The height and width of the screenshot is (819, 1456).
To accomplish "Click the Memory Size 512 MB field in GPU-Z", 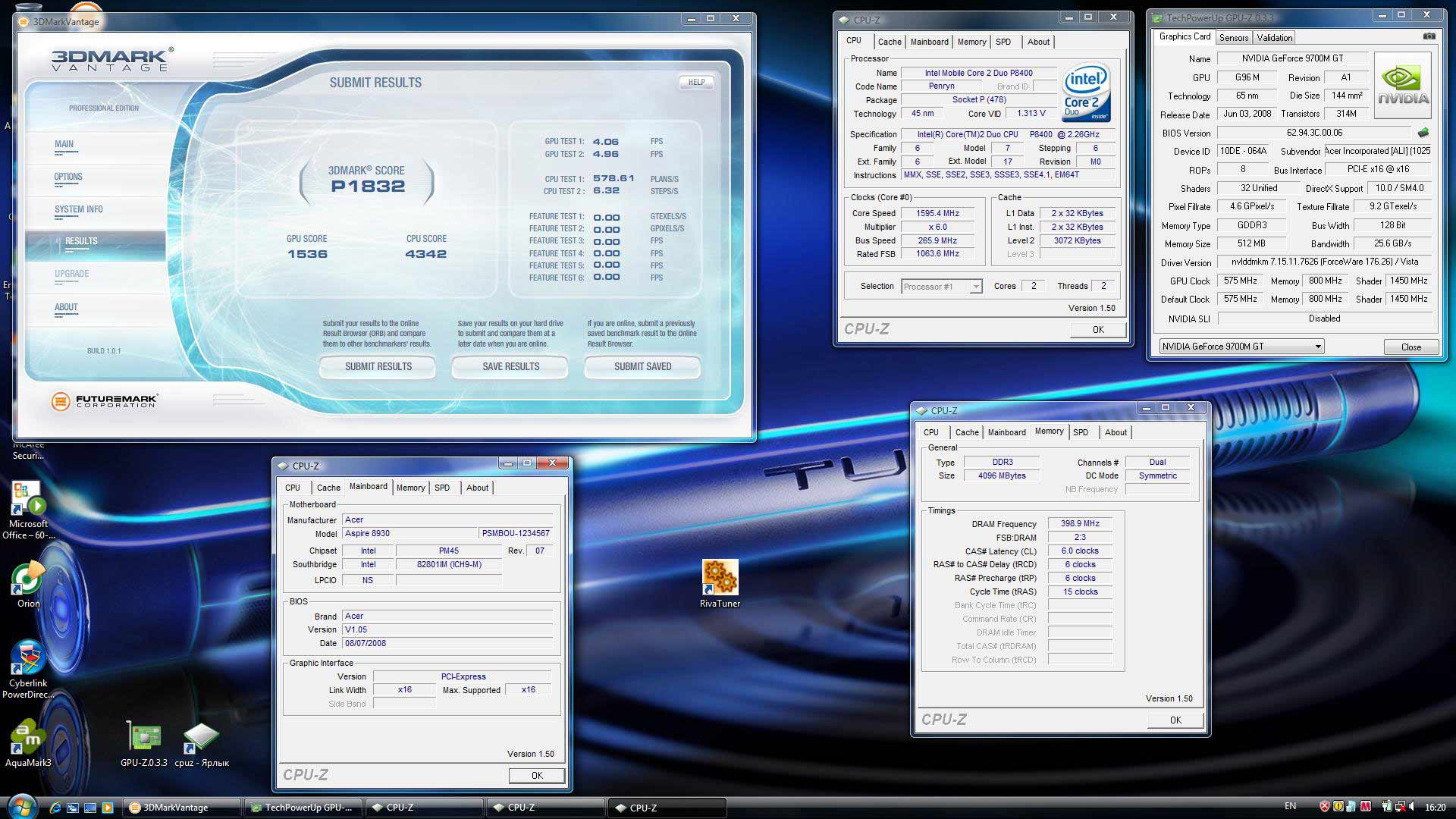I will [1251, 243].
